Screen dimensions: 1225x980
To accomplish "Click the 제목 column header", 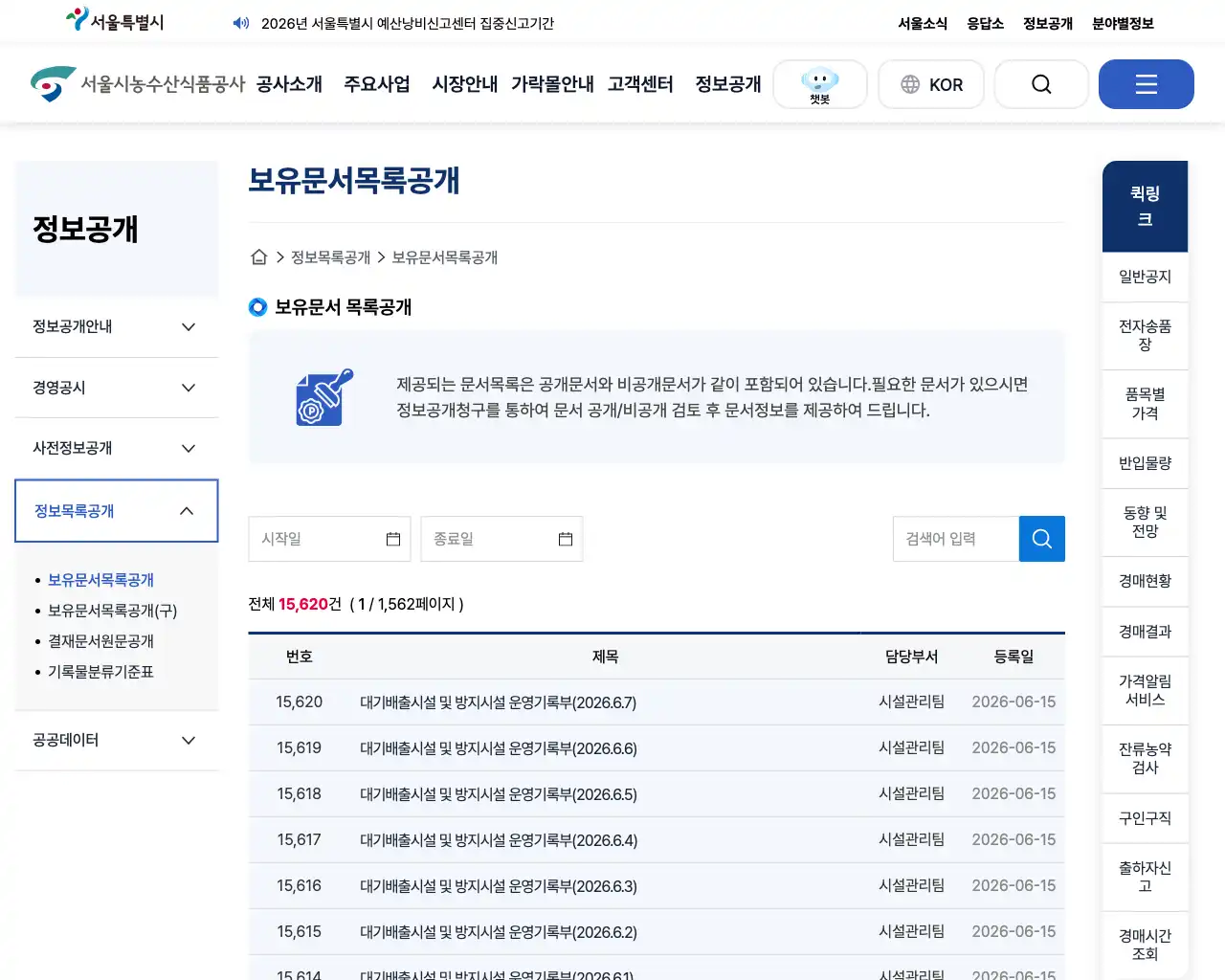I will coord(605,657).
